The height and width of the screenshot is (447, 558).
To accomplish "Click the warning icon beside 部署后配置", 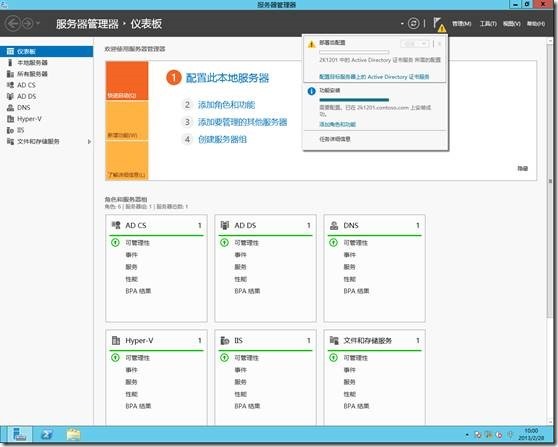I will click(x=311, y=44).
